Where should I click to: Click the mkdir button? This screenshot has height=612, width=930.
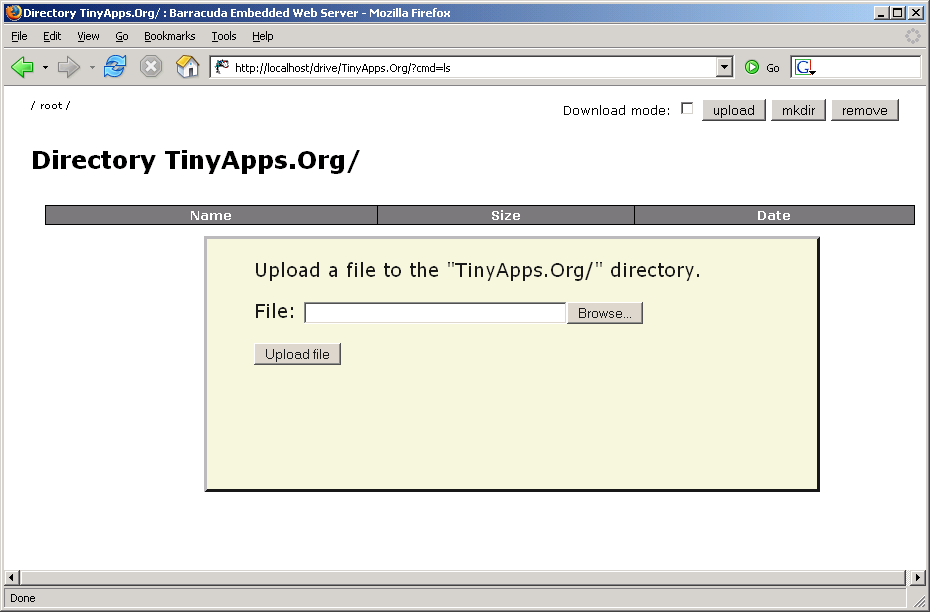798,110
